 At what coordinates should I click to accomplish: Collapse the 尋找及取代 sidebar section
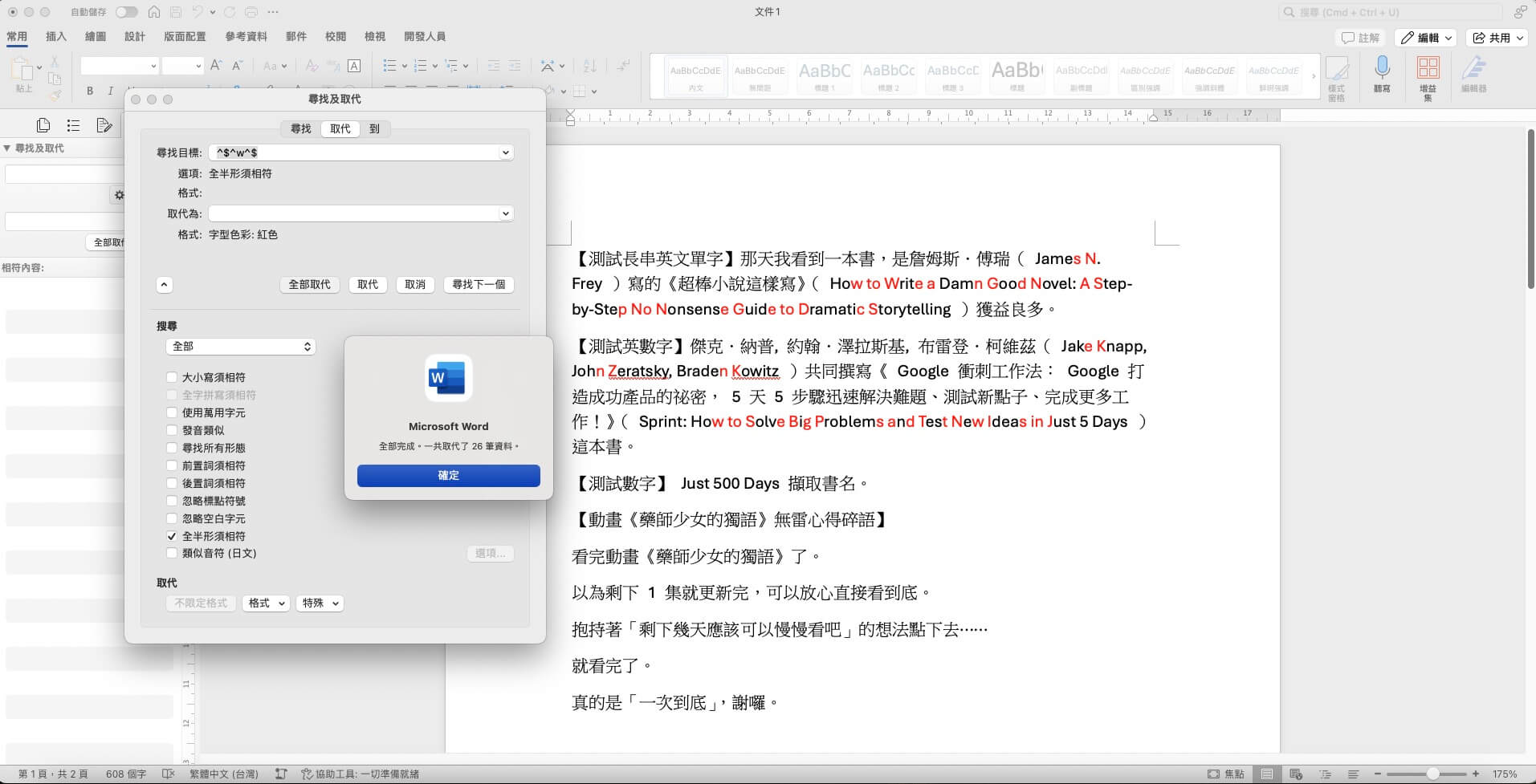tap(7, 148)
